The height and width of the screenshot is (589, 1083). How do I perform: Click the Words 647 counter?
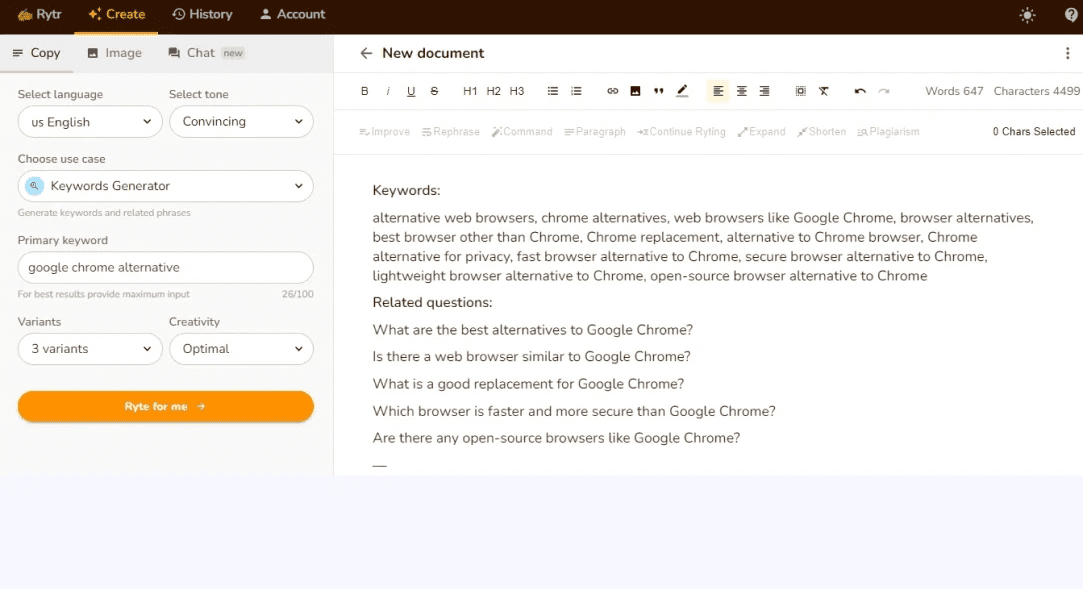pyautogui.click(x=954, y=91)
